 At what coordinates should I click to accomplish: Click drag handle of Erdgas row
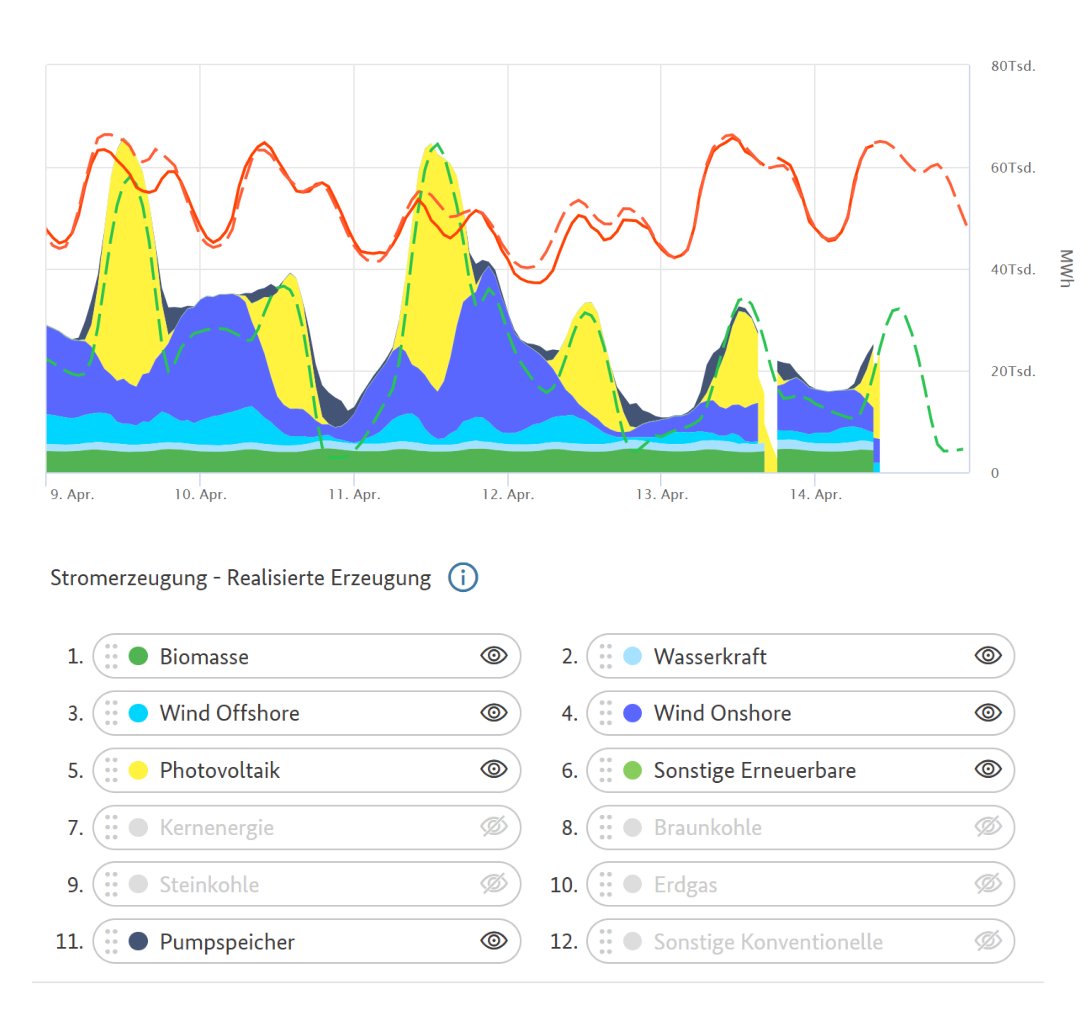[x=606, y=885]
